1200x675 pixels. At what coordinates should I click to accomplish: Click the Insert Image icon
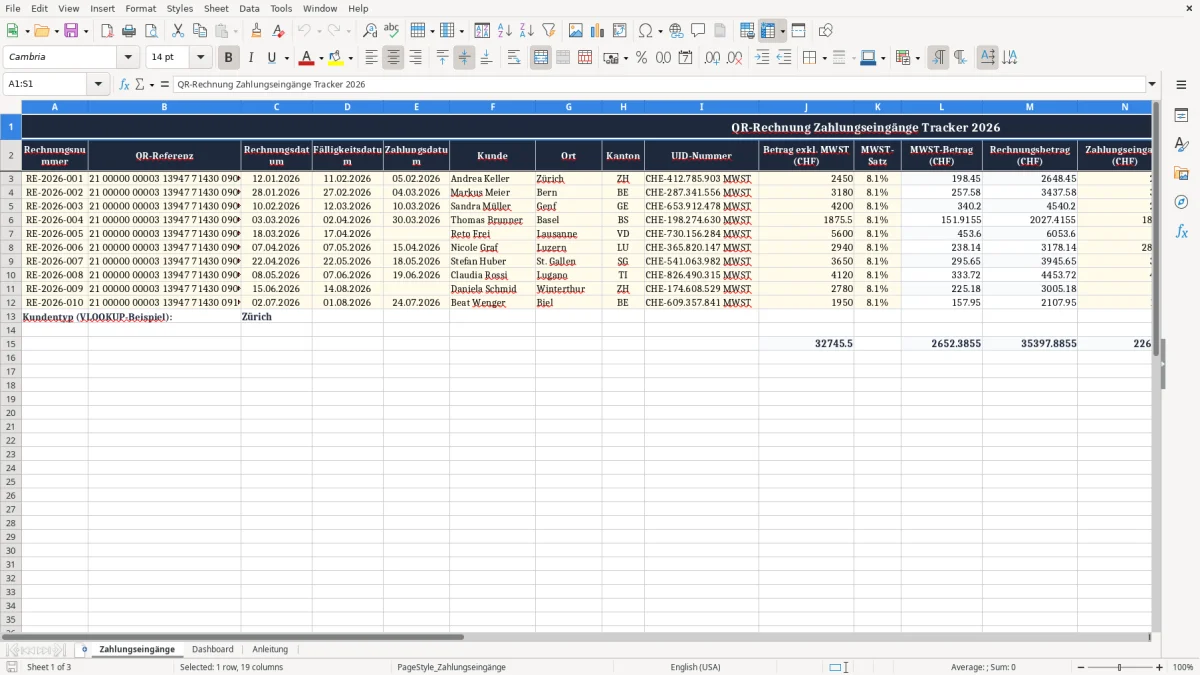coord(575,31)
